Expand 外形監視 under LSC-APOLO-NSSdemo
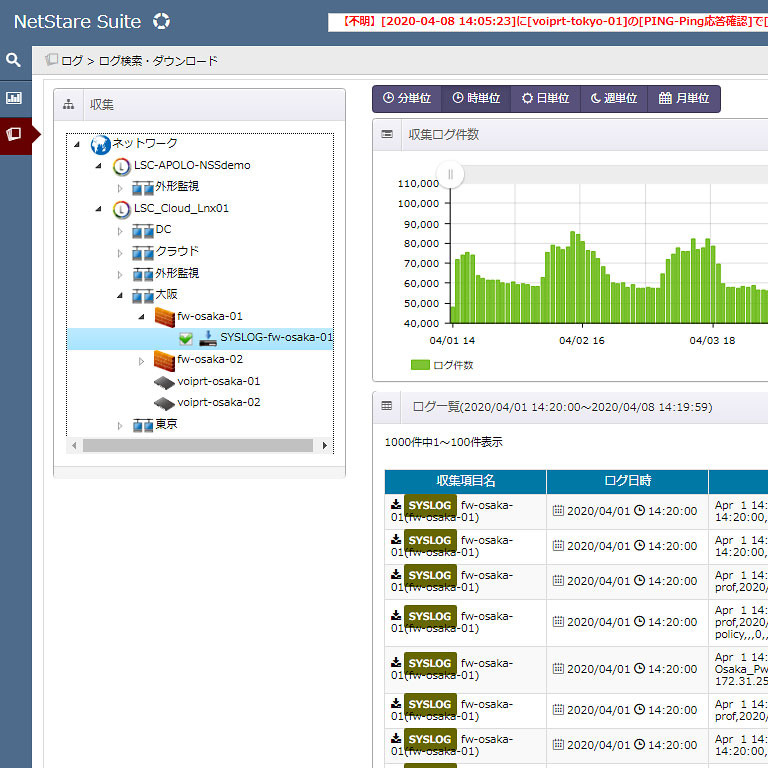Image resolution: width=768 pixels, height=768 pixels. pyautogui.click(x=120, y=188)
